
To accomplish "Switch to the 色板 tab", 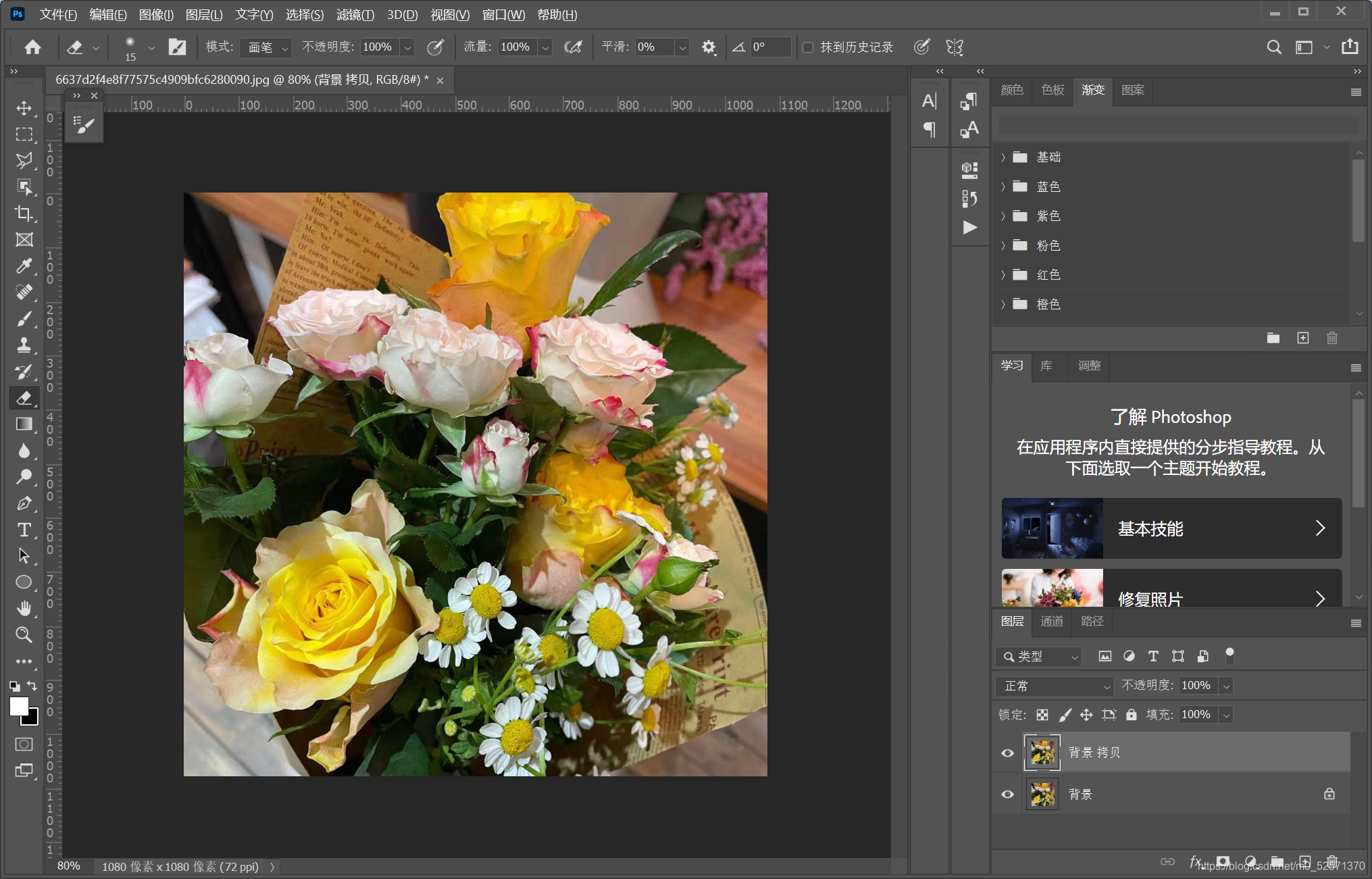I will (x=1052, y=90).
